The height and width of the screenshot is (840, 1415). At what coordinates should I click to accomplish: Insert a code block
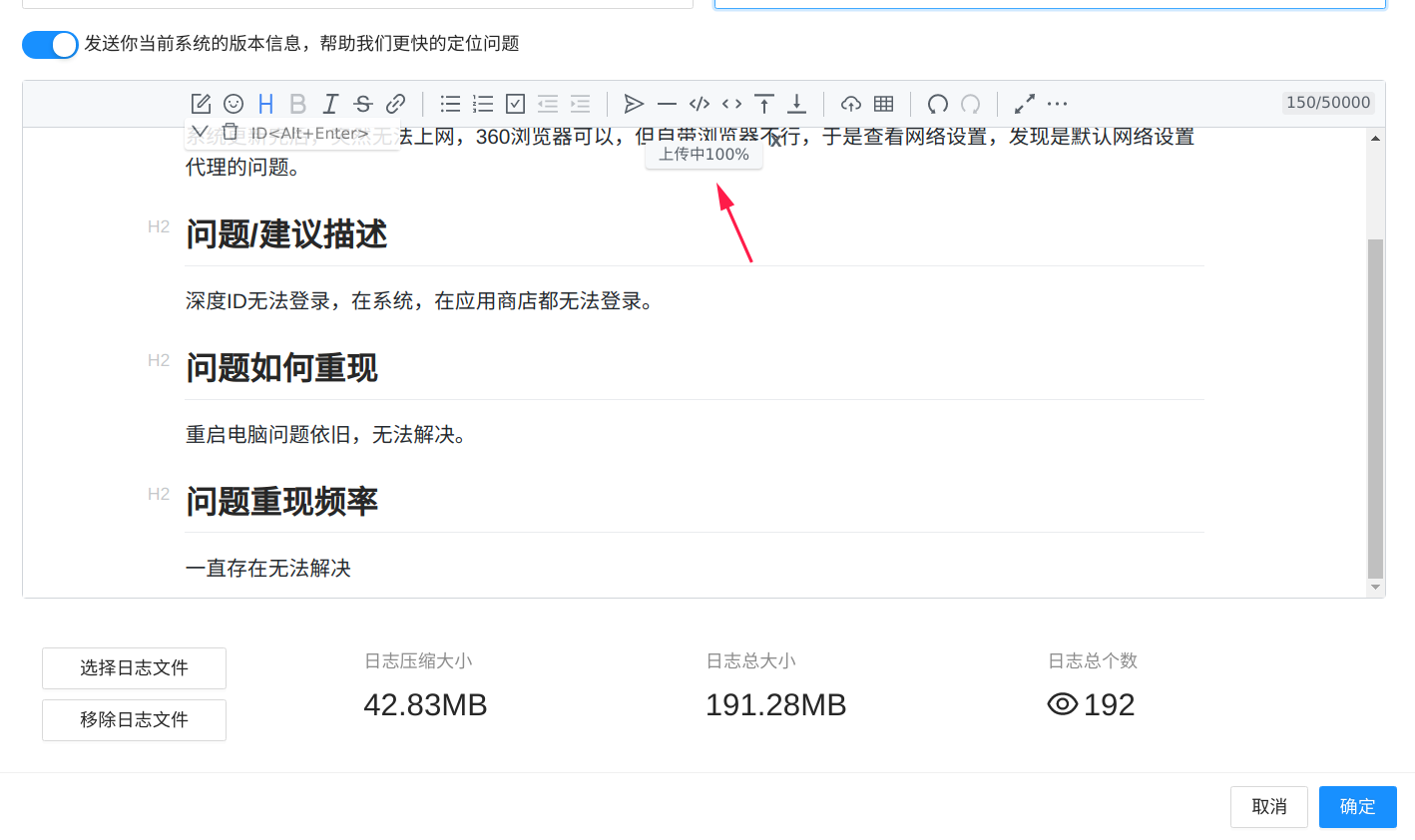click(699, 103)
